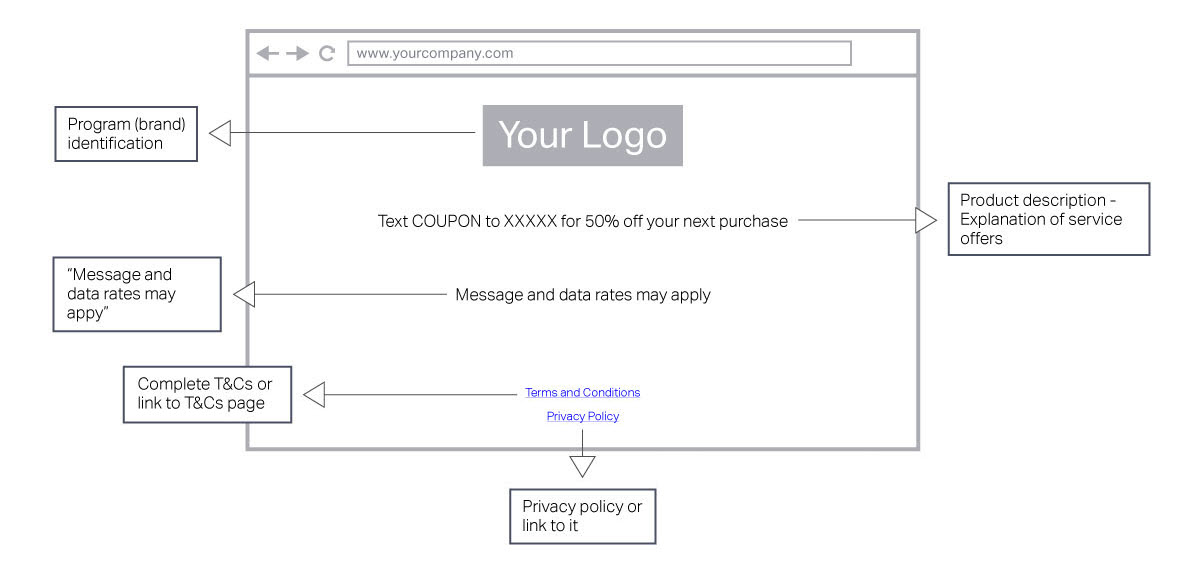Select the Complete T&Cs callout box
The image size is (1199, 576).
207,394
